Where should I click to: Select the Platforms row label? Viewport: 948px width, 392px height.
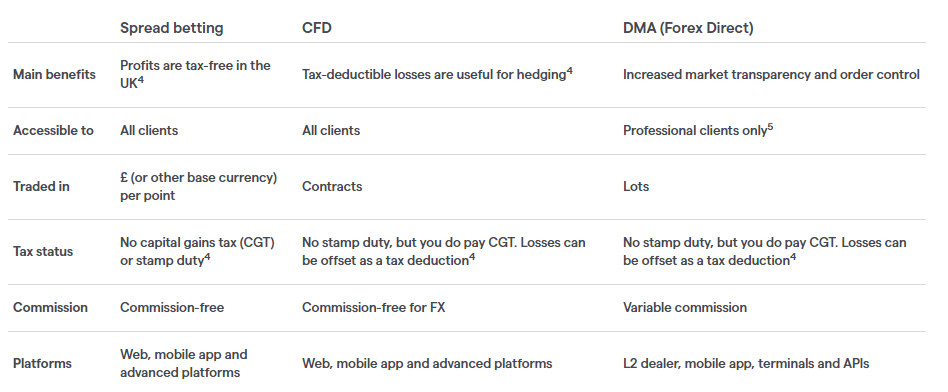42,364
